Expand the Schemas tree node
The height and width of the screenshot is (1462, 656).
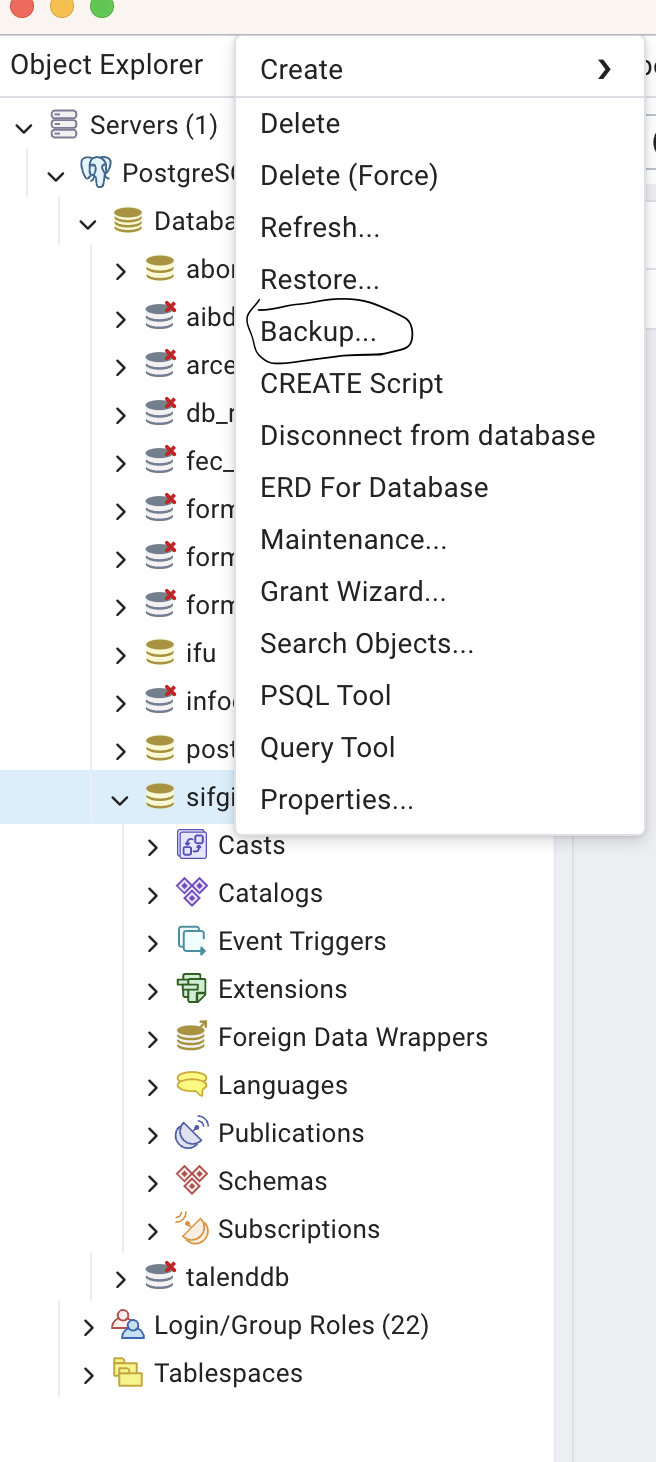(x=153, y=1182)
